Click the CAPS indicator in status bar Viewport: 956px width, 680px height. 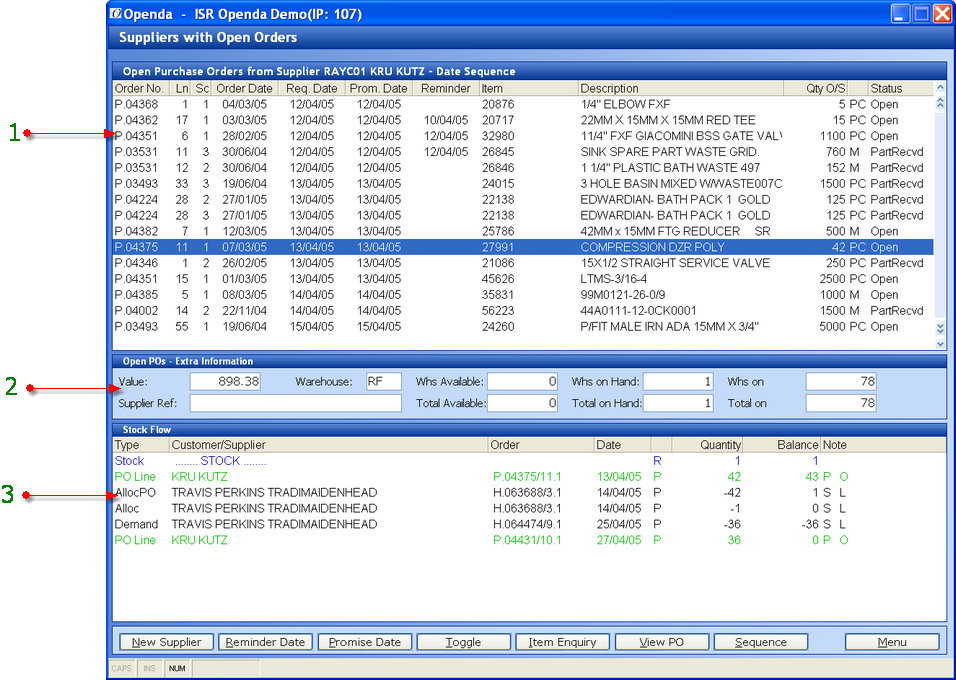(121, 668)
